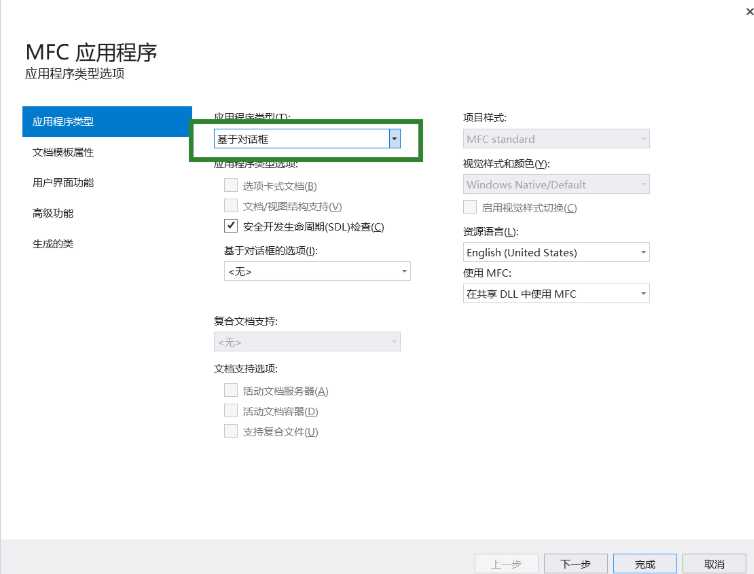
Task: Open the 生成的类 page
Action: click(53, 244)
